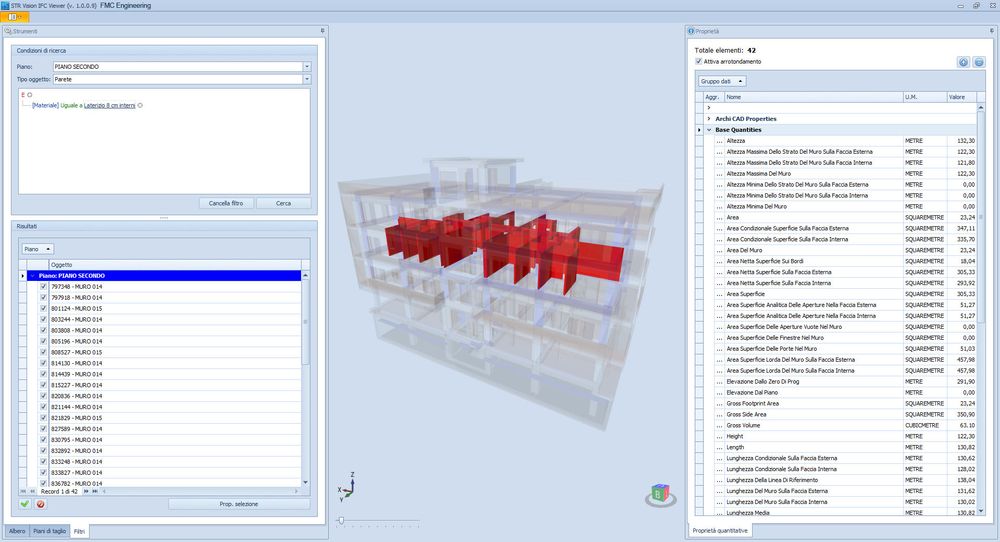This screenshot has width=1000, height=542.
Task: Expand the Archi CAD Properties group
Action: click(708, 119)
